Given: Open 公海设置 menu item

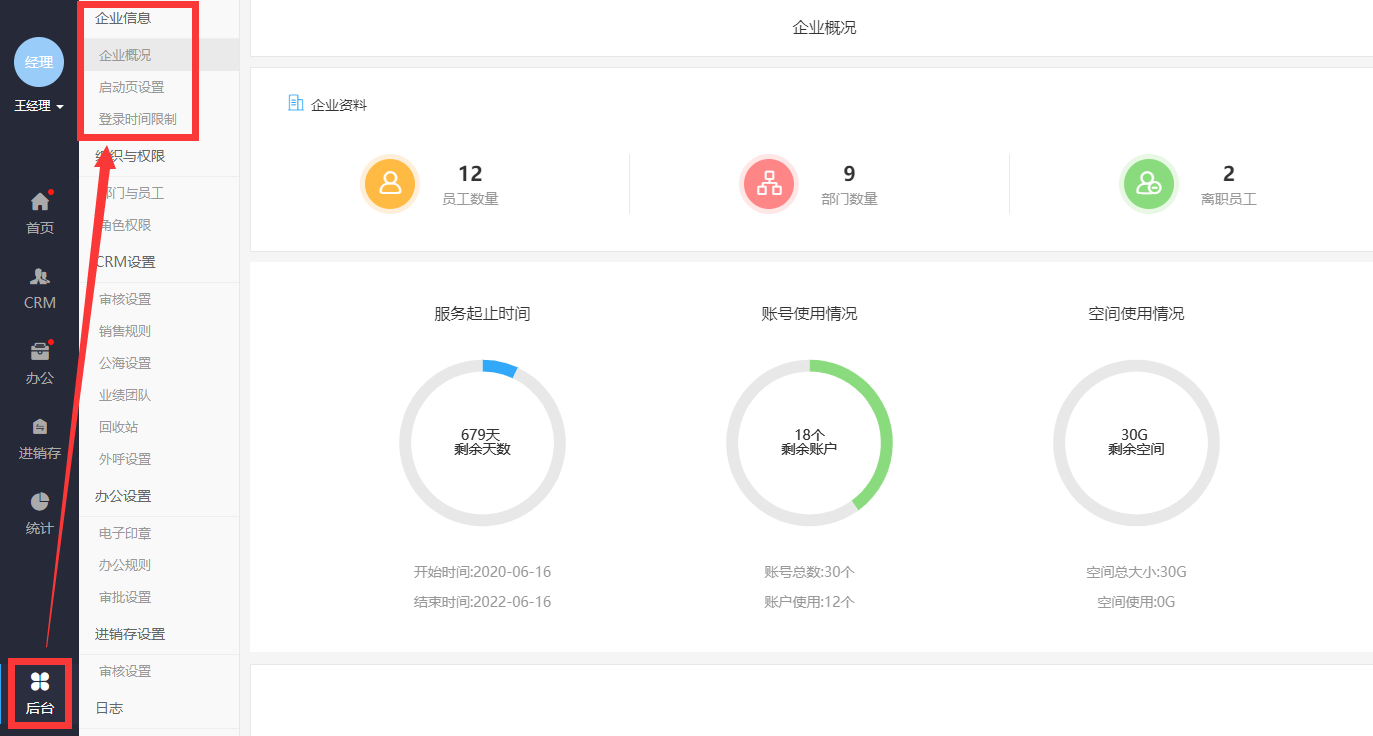Looking at the screenshot, I should (125, 363).
